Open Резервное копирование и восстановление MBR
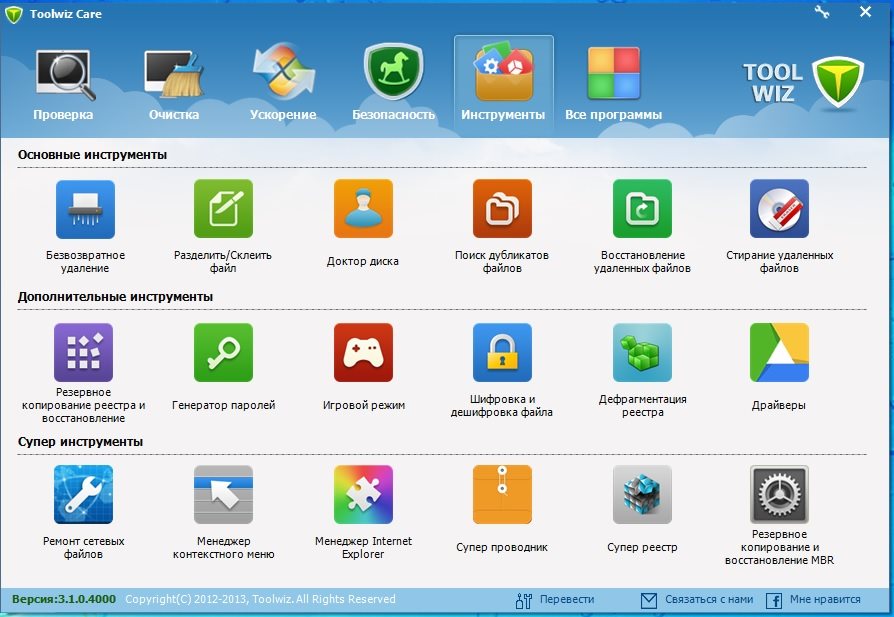 tap(779, 494)
